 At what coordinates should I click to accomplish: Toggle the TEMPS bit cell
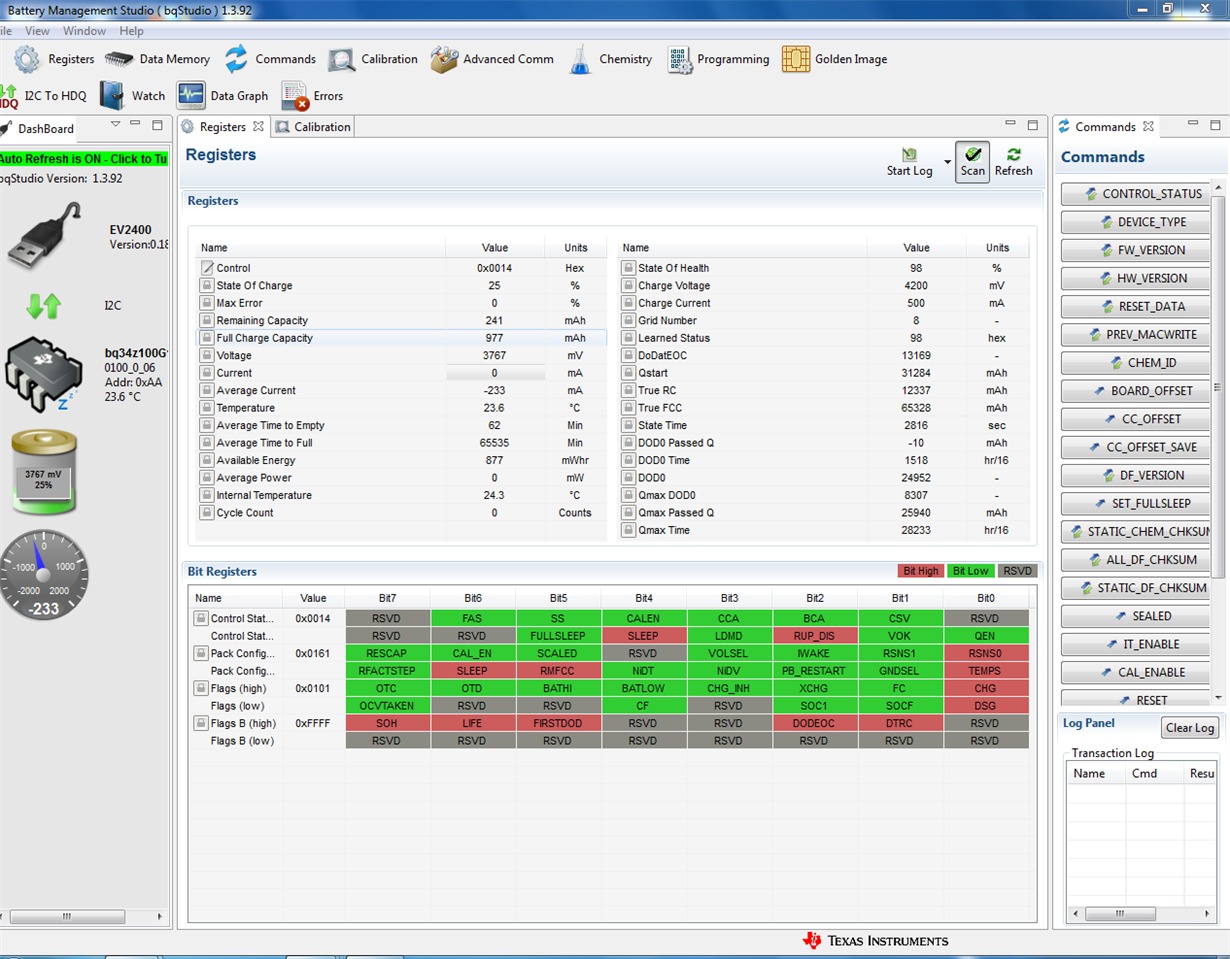(986, 671)
